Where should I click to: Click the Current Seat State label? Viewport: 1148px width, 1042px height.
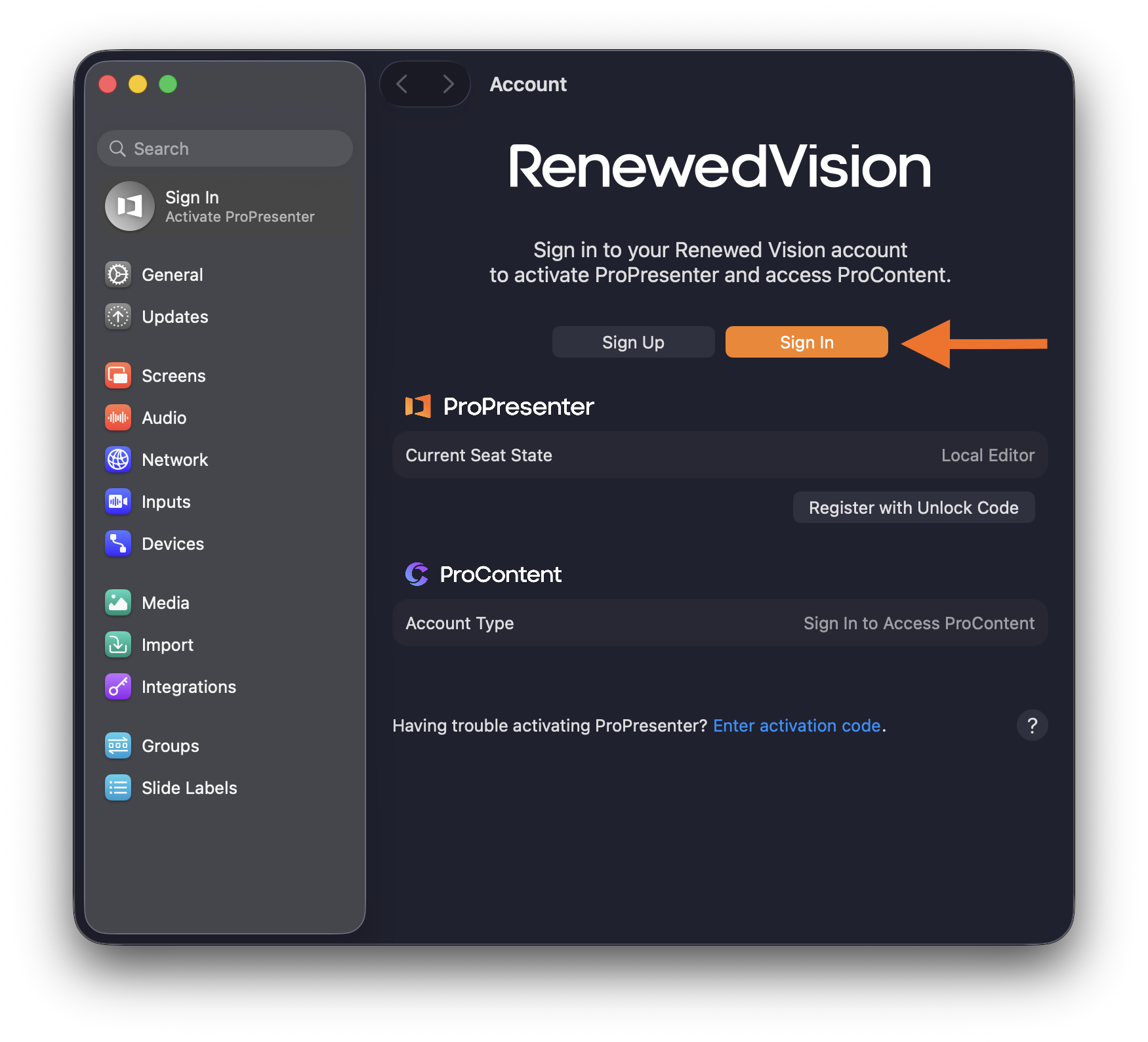tap(479, 455)
